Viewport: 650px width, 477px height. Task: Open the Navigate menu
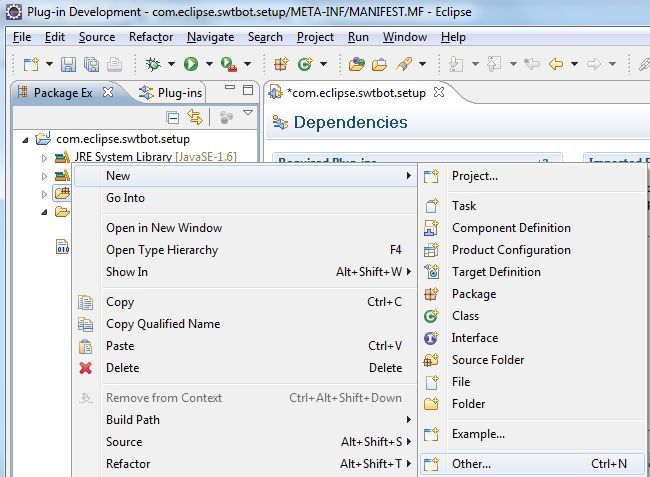coord(211,37)
